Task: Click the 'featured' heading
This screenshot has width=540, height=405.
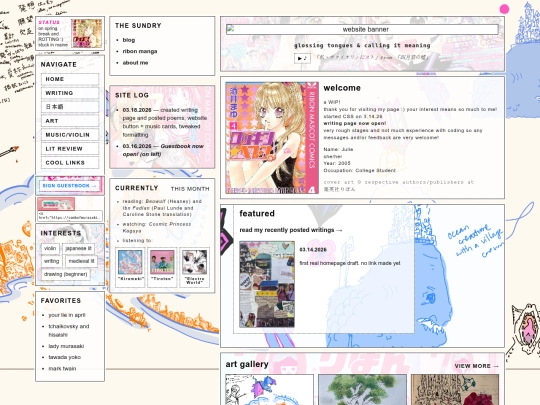Action: click(x=257, y=214)
